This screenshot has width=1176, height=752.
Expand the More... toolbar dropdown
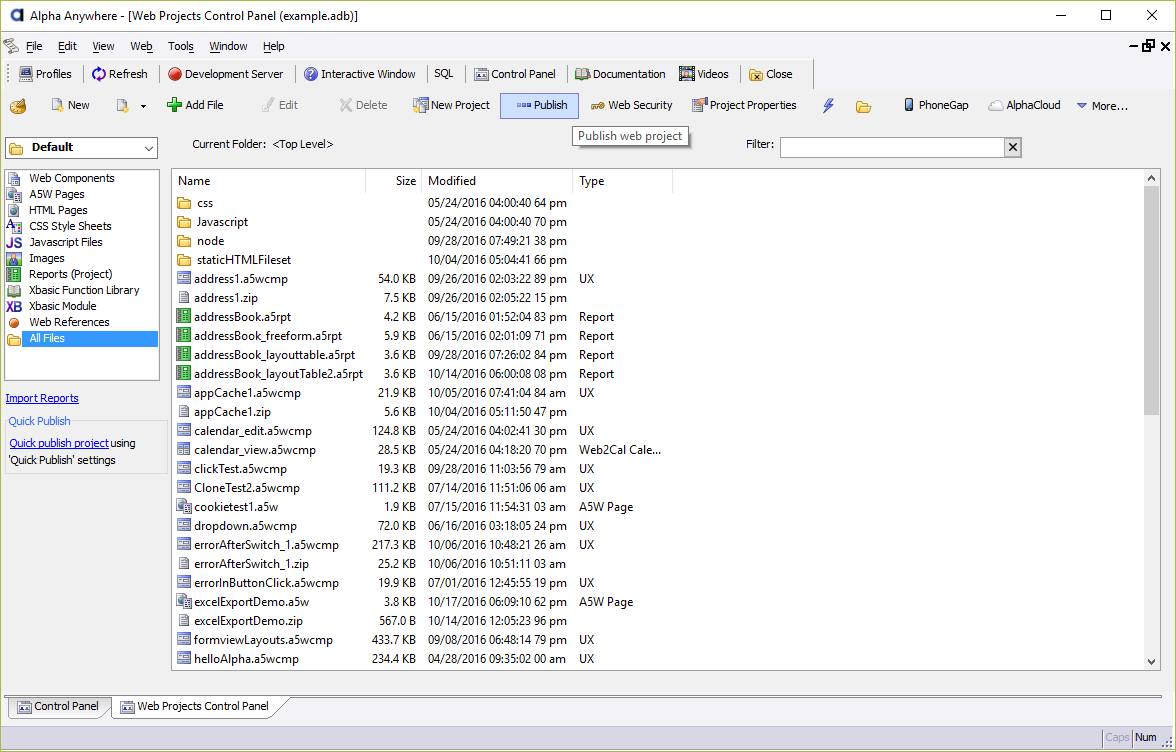[1102, 106]
